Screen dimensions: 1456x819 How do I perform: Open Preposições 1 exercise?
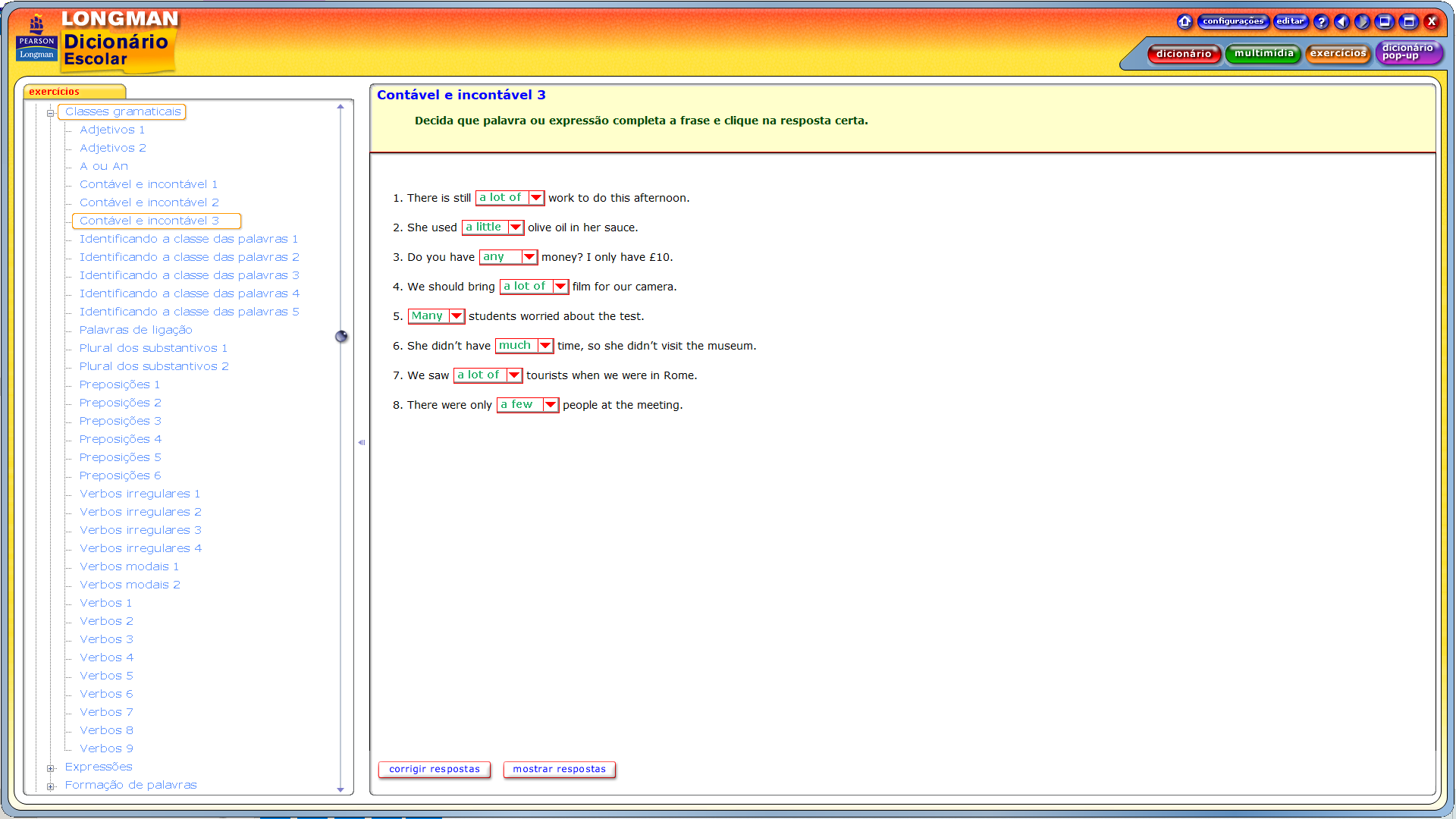120,384
